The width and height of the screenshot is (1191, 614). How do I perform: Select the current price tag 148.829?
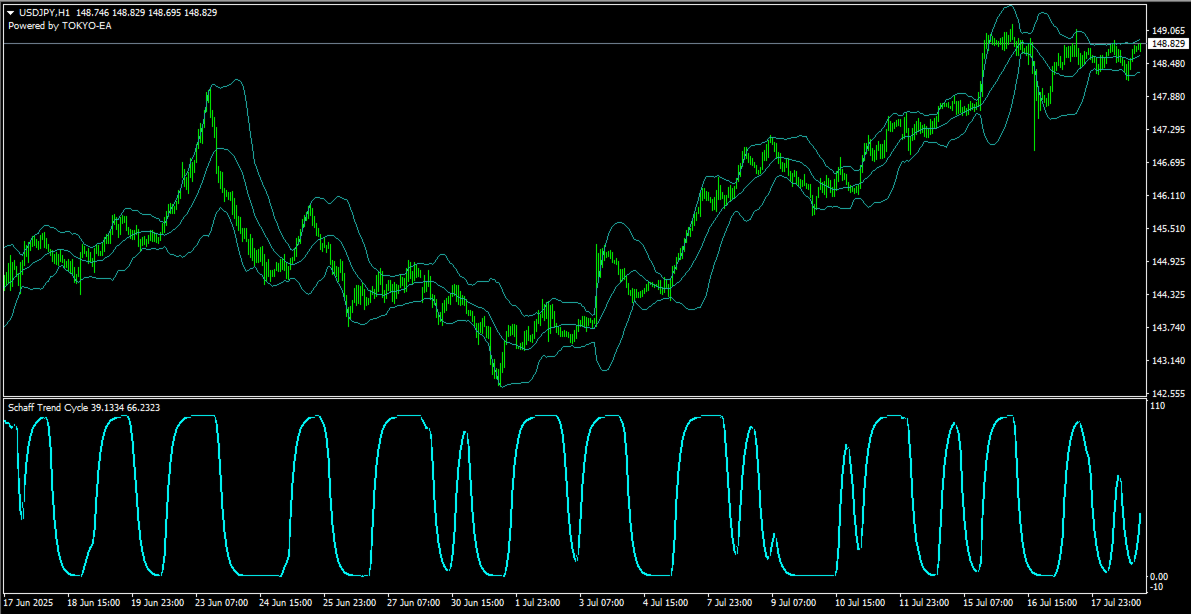[1169, 44]
